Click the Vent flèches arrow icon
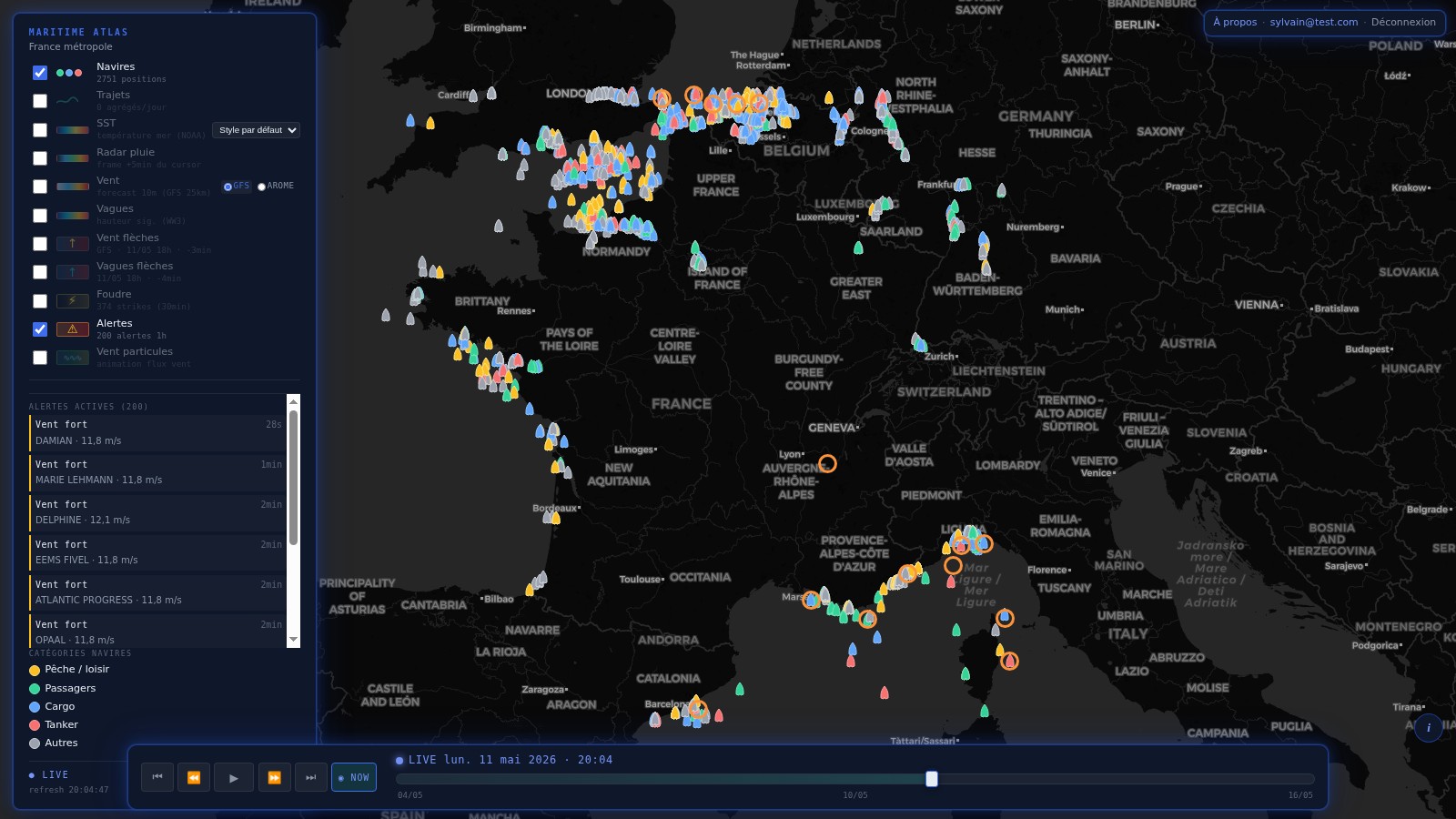1456x819 pixels. point(73,244)
